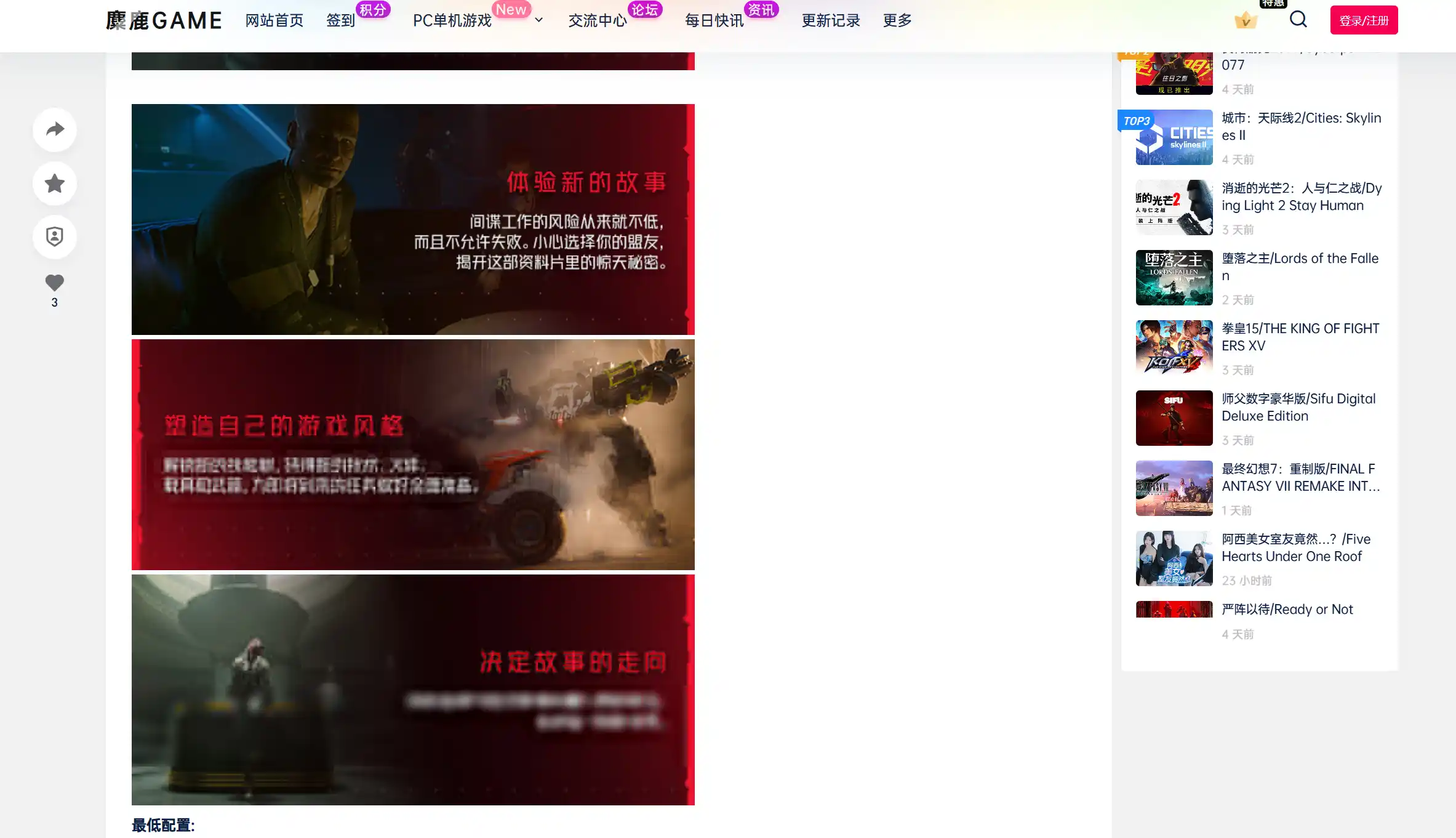This screenshot has height=838, width=1456.
Task: Open 更新记录 menu item
Action: coord(831,20)
